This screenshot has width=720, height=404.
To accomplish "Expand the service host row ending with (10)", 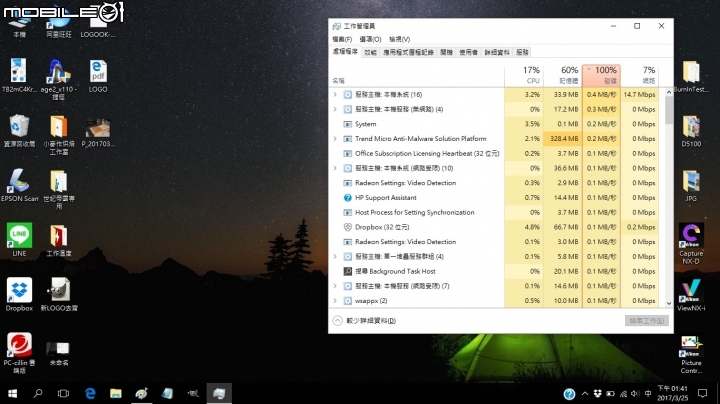I will click(x=335, y=168).
